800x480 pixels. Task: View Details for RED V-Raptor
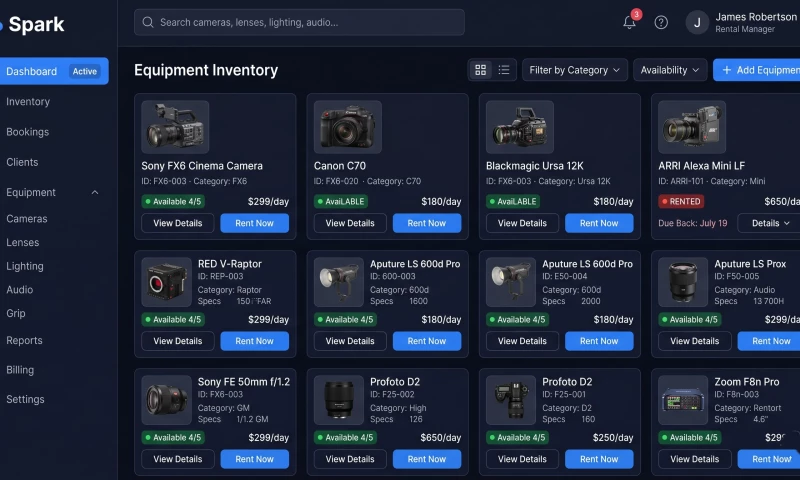click(x=178, y=341)
